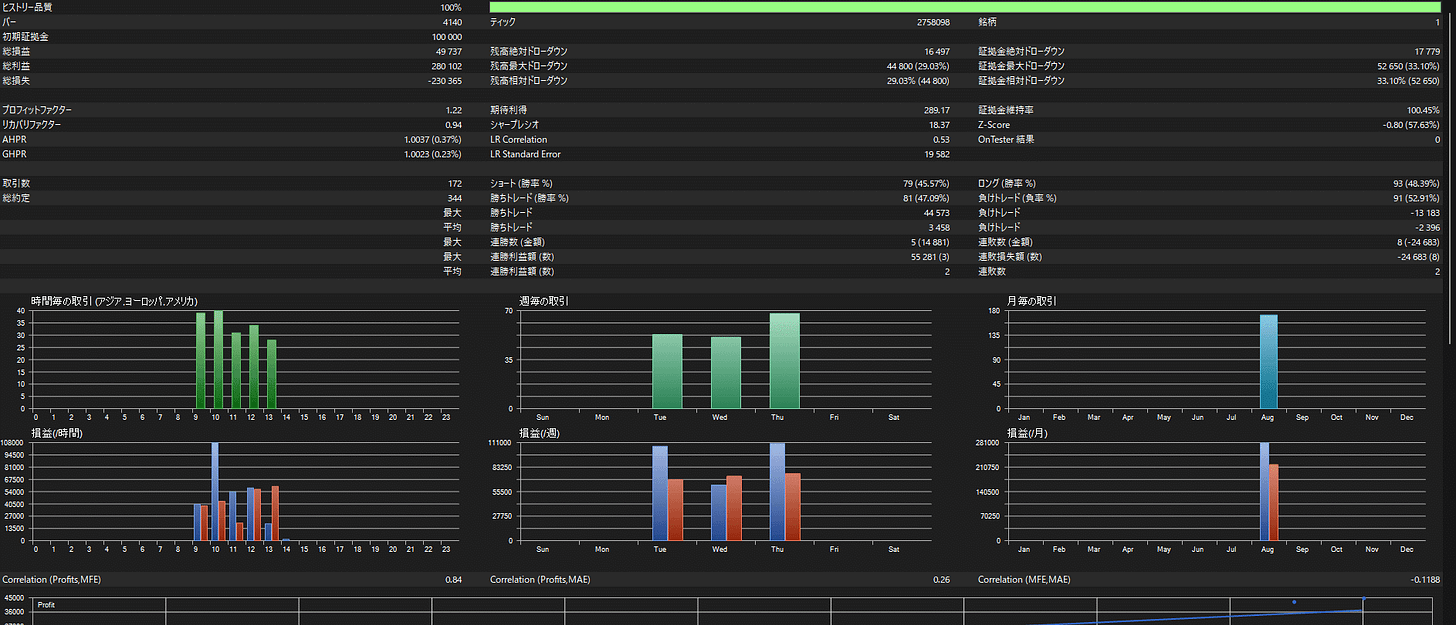Click the largest profit trade value 44 573
The height and width of the screenshot is (625, 1456).
coord(937,213)
